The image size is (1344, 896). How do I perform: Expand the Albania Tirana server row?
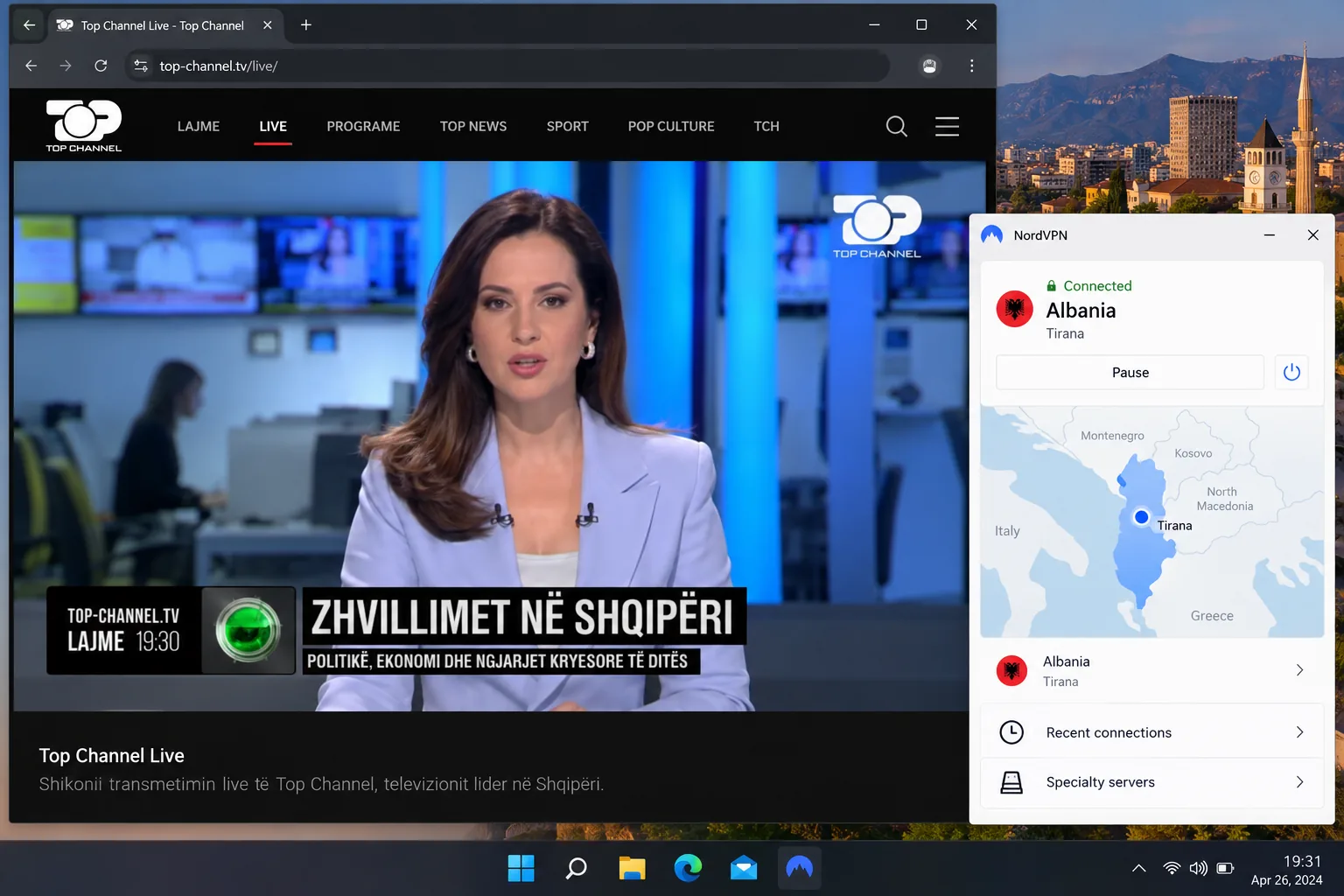point(1151,670)
